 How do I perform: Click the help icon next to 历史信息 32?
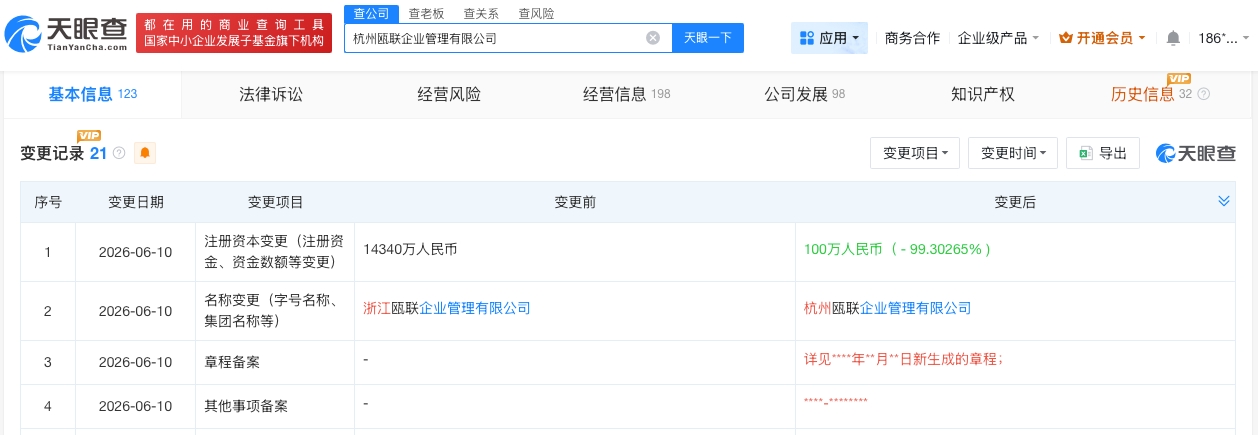point(1203,94)
